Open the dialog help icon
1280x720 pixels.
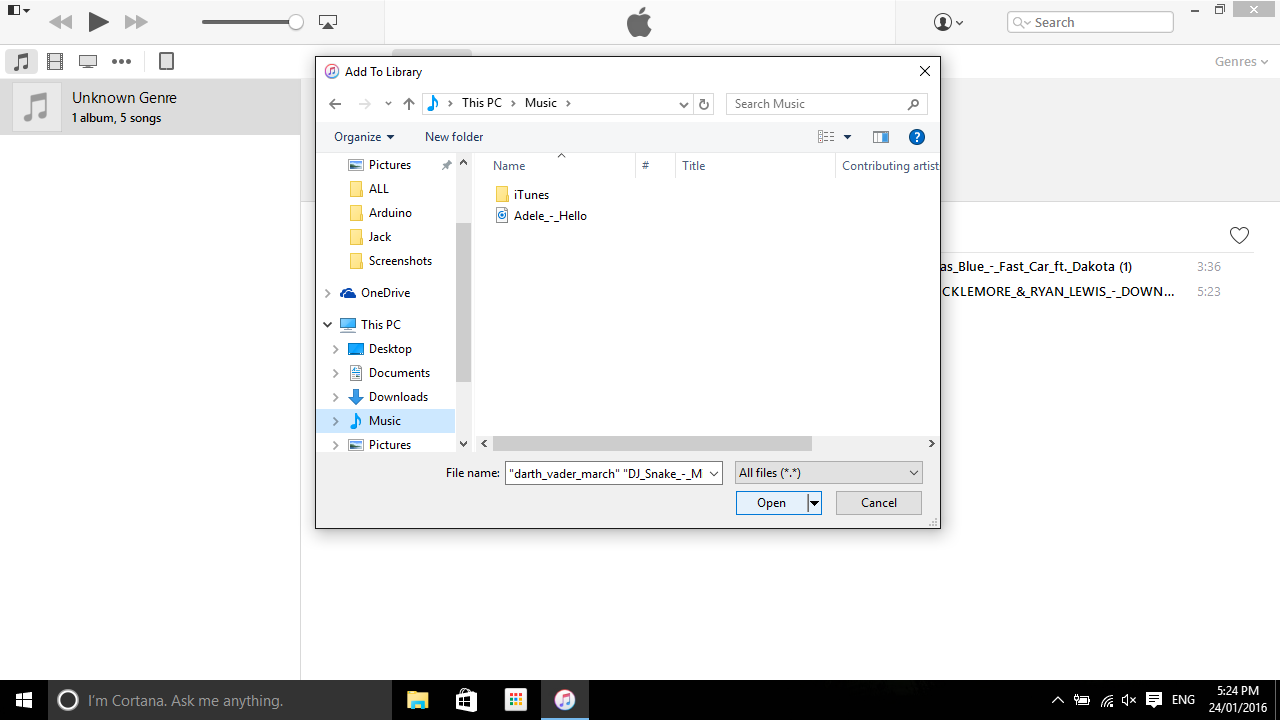pyautogui.click(x=917, y=137)
